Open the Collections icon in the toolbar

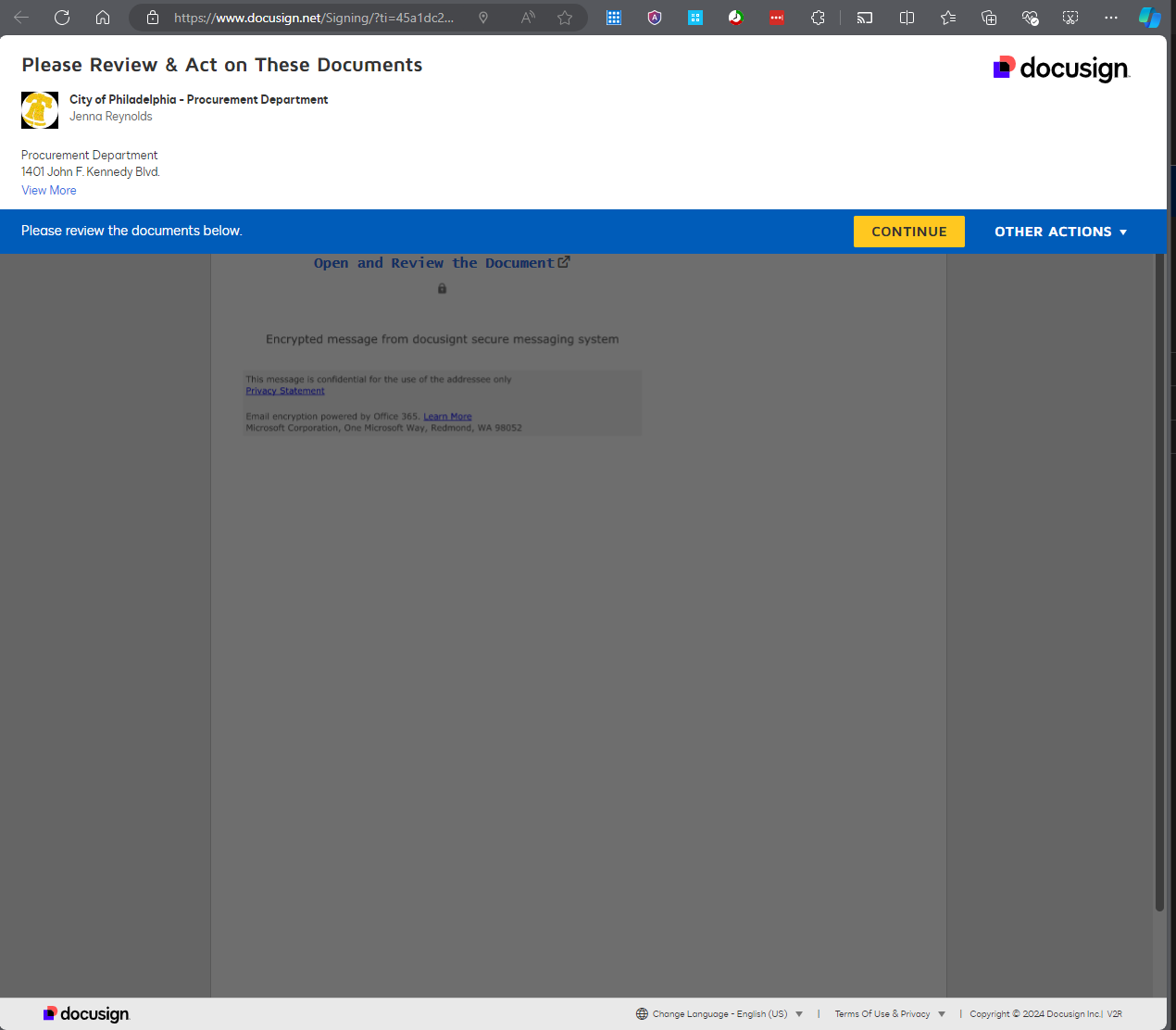989,17
